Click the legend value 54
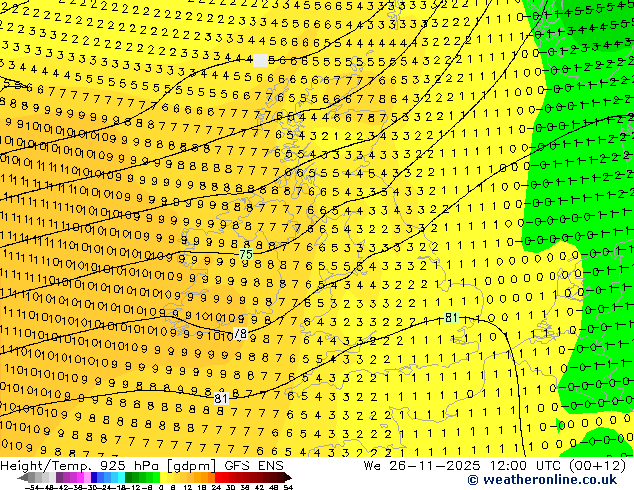The height and width of the screenshot is (490, 634). tap(288, 487)
